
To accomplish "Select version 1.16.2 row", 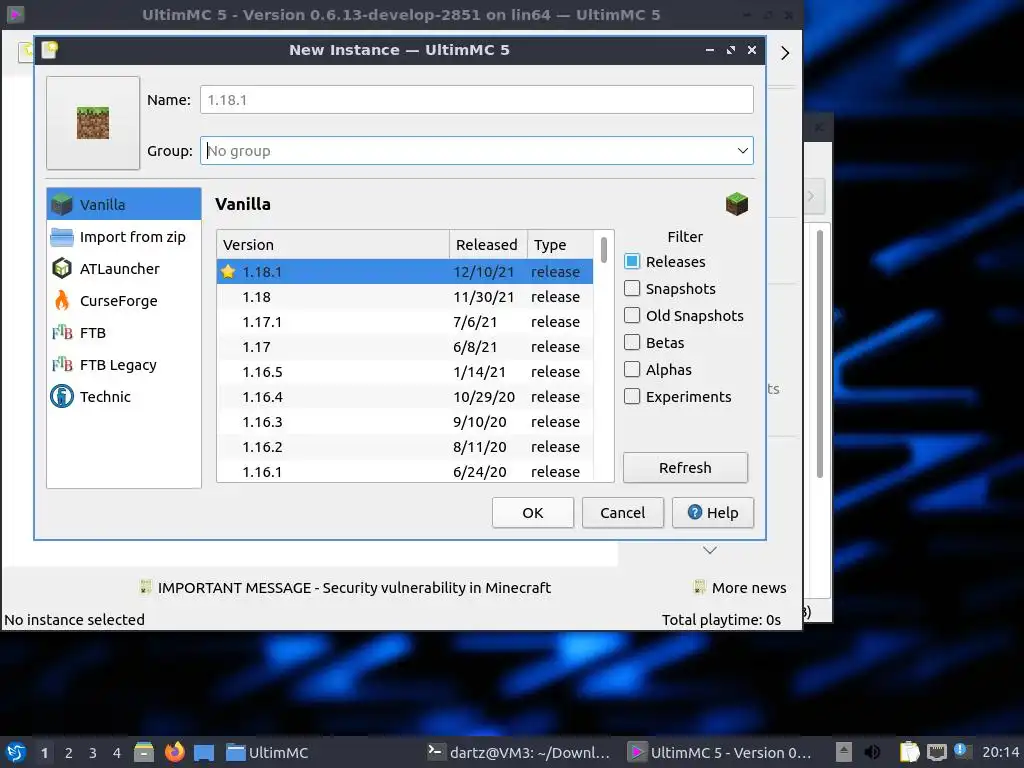I will click(405, 447).
